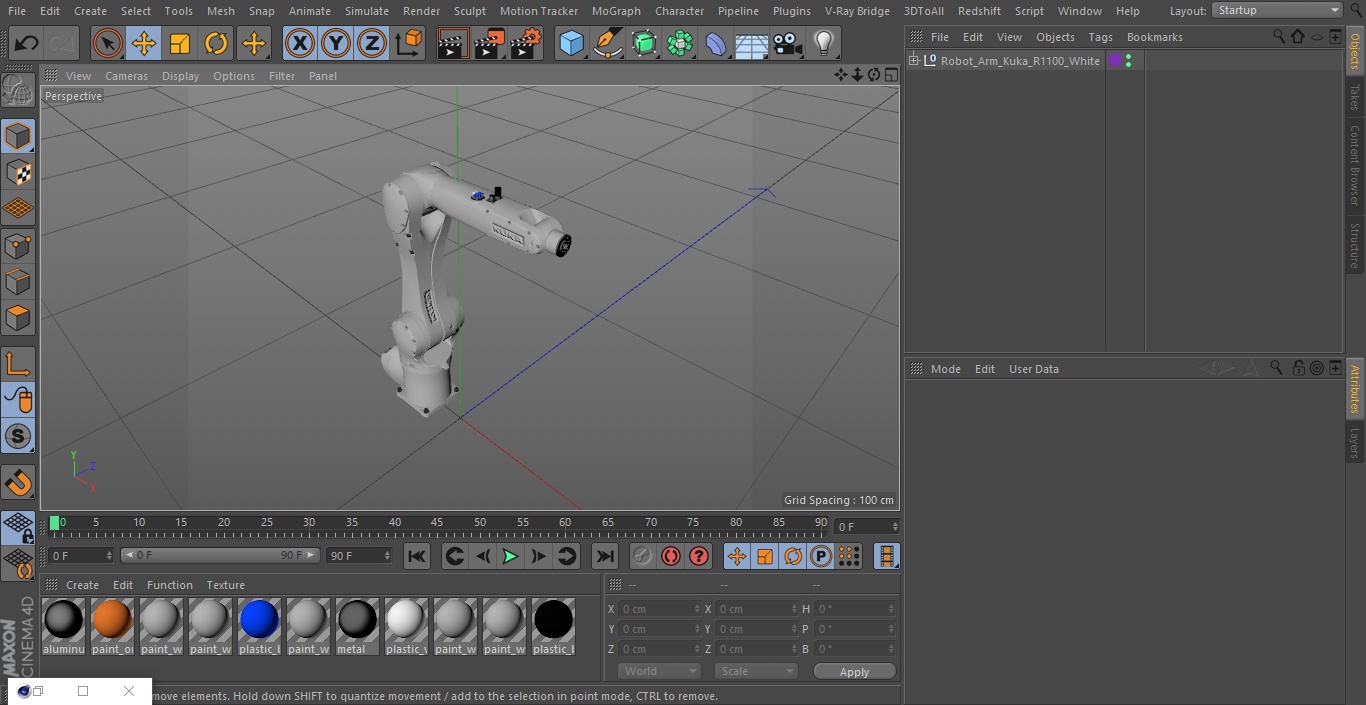Image resolution: width=1366 pixels, height=705 pixels.
Task: Toggle the Viewport Solo S icon
Action: (x=18, y=436)
